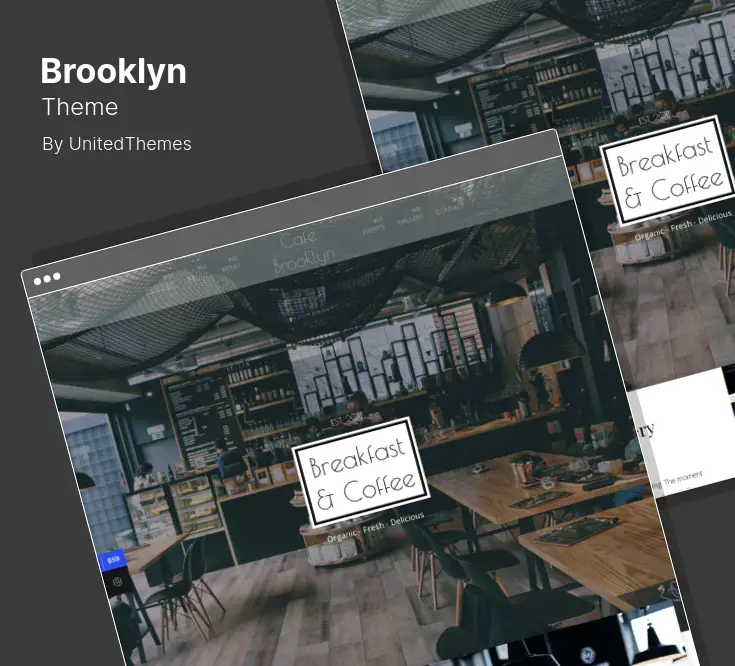Click the Breakfast & Coffee box in the back window

pos(669,171)
